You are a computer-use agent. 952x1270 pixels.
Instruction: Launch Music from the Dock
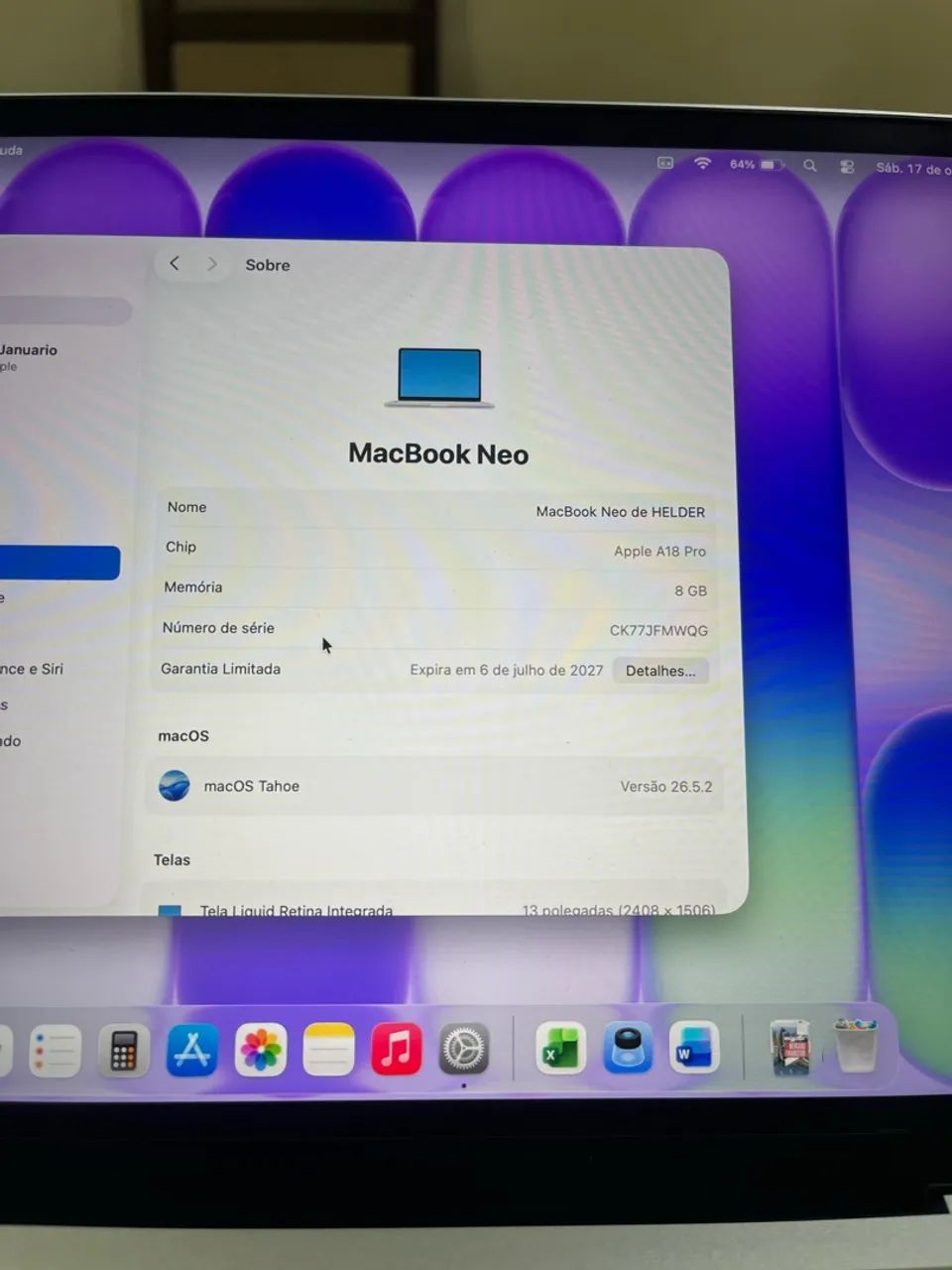[x=397, y=1049]
